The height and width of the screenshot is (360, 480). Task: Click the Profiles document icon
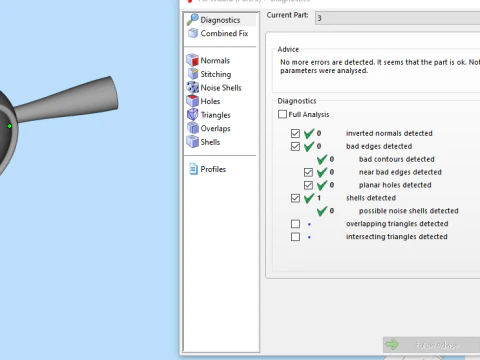click(x=193, y=169)
